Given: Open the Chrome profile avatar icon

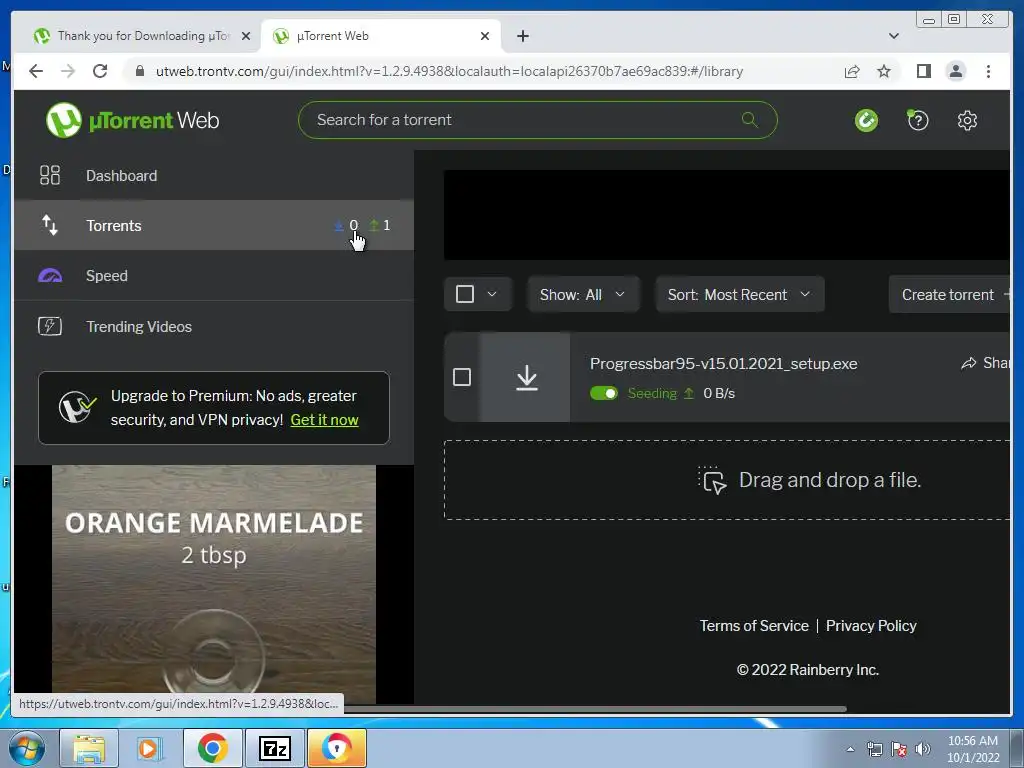Looking at the screenshot, I should (x=955, y=71).
